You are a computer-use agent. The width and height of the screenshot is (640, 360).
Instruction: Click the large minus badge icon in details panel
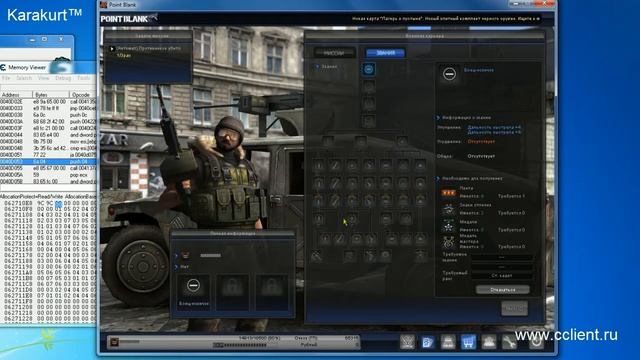tap(449, 74)
